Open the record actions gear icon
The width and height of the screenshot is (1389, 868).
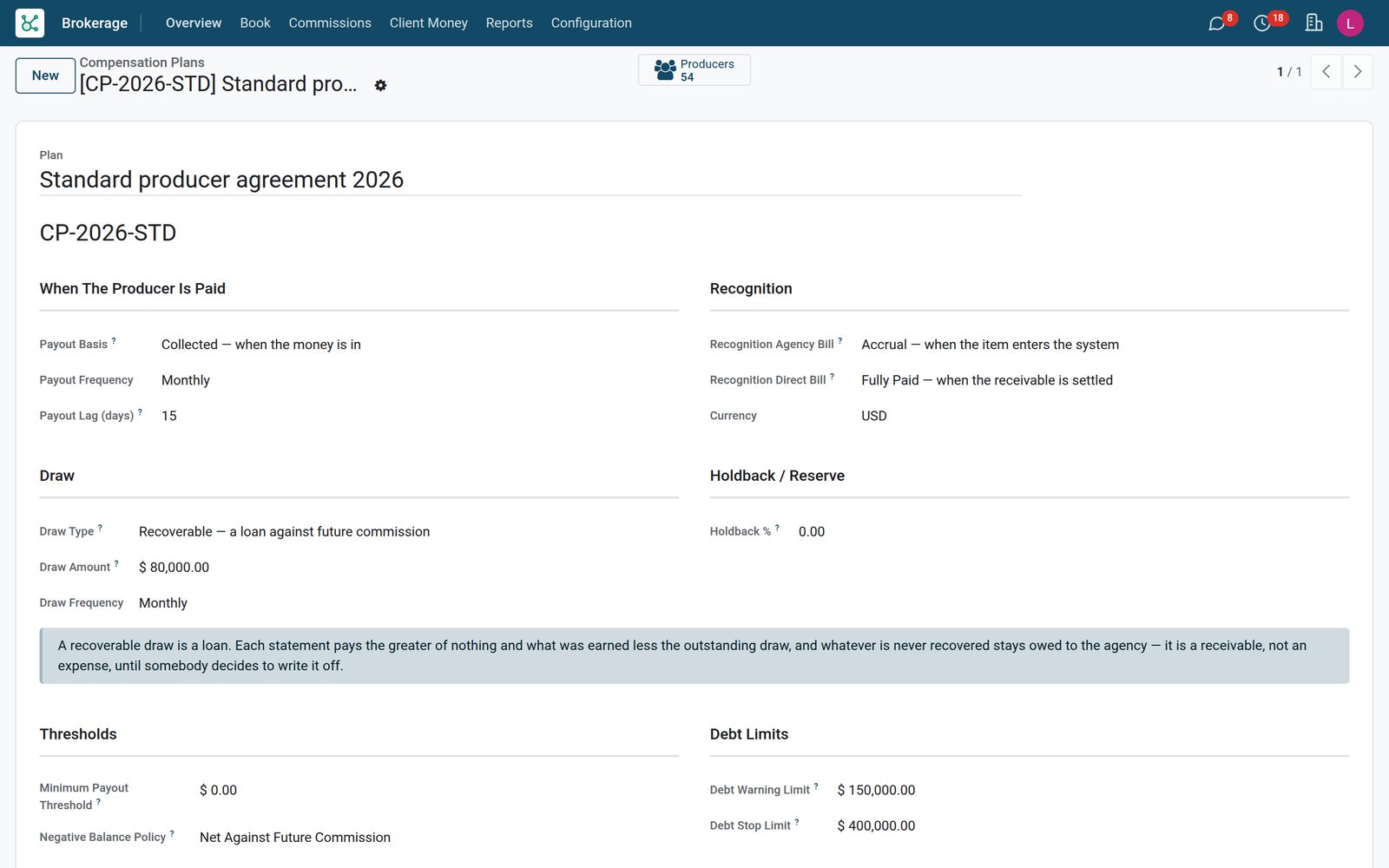pyautogui.click(x=380, y=85)
